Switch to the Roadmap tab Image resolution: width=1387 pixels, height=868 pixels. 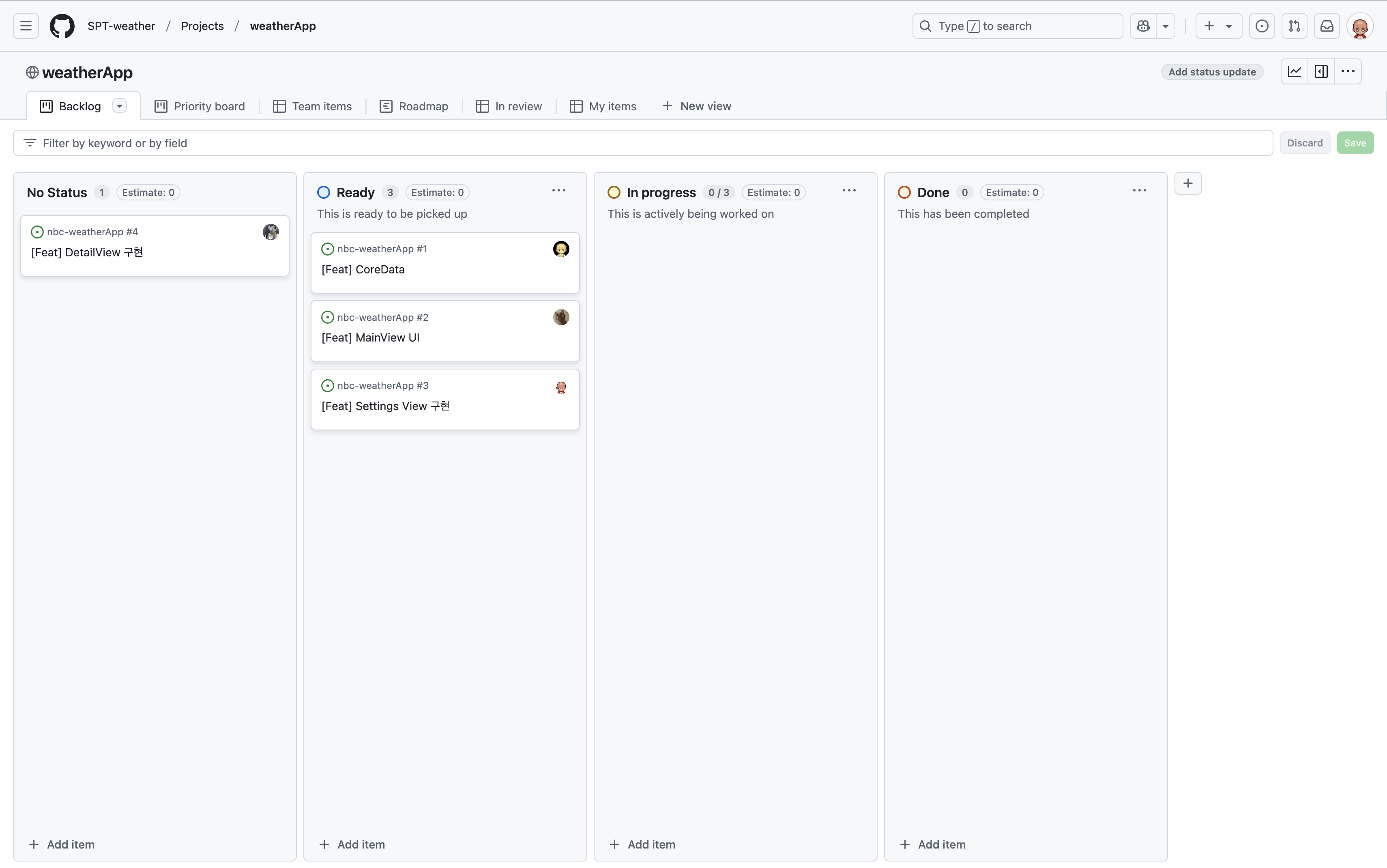413,106
